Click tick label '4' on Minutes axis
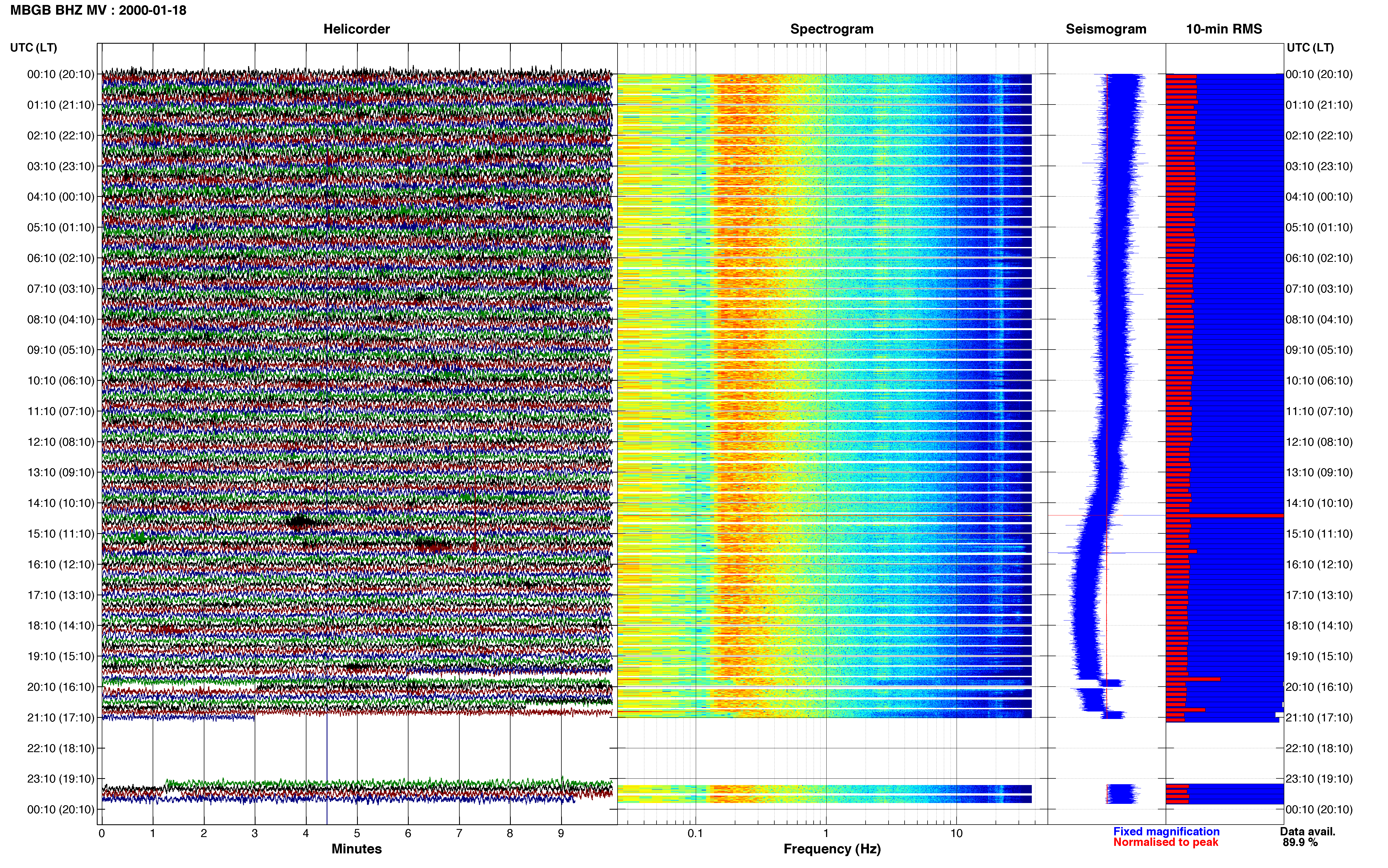 pos(306,833)
